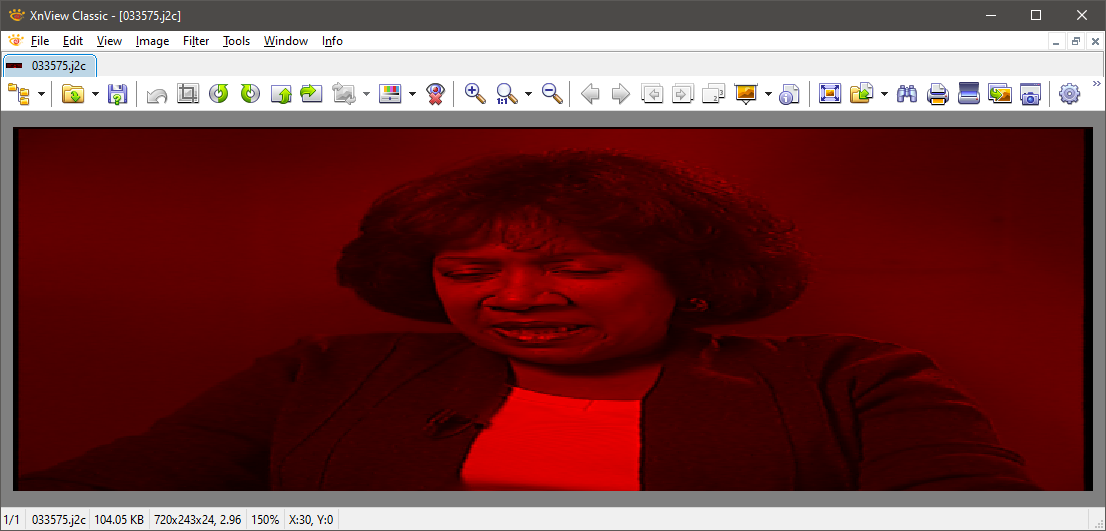Open the Image menu
The width and height of the screenshot is (1106, 531).
tap(152, 41)
